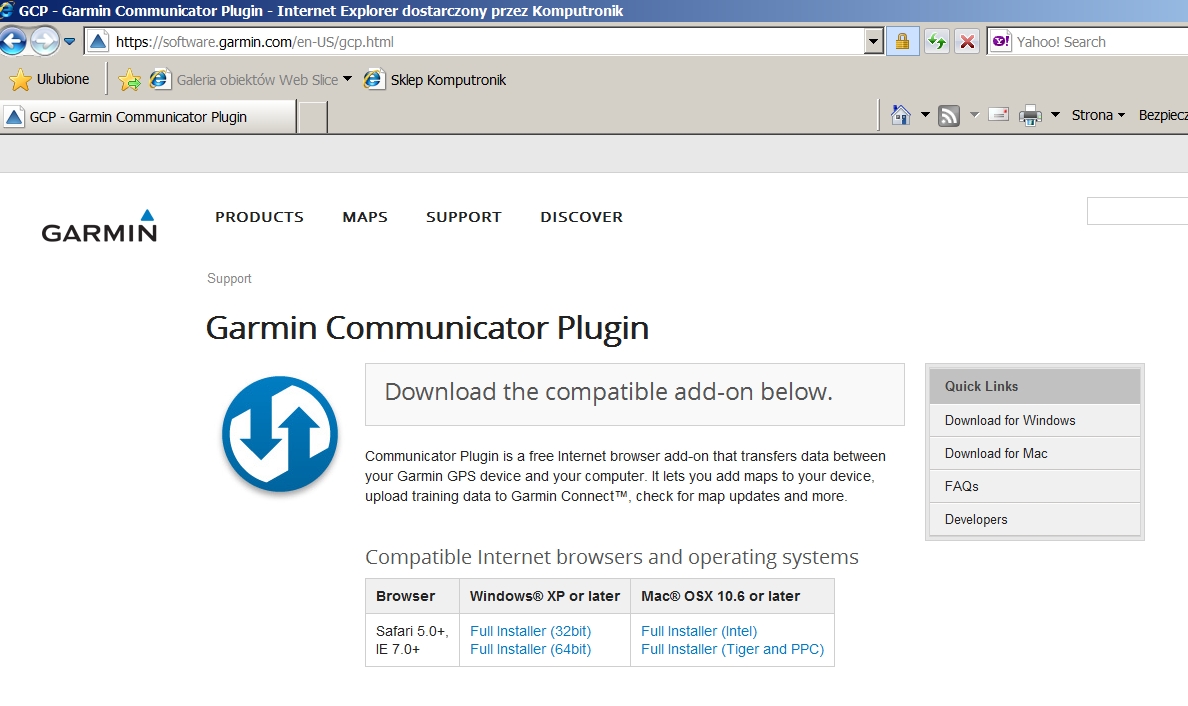Click the address bar URL field
The width and height of the screenshot is (1188, 706).
coord(485,42)
